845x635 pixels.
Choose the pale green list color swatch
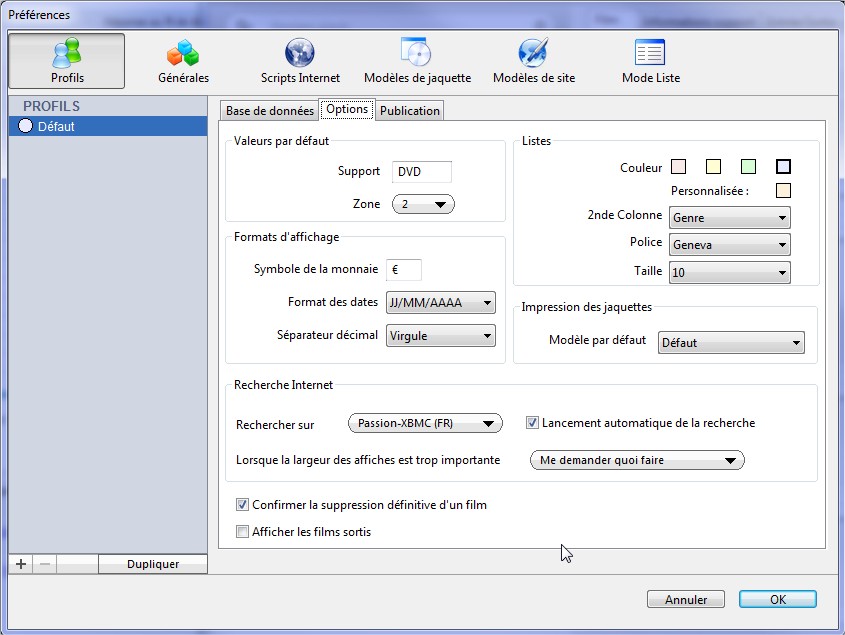click(748, 167)
